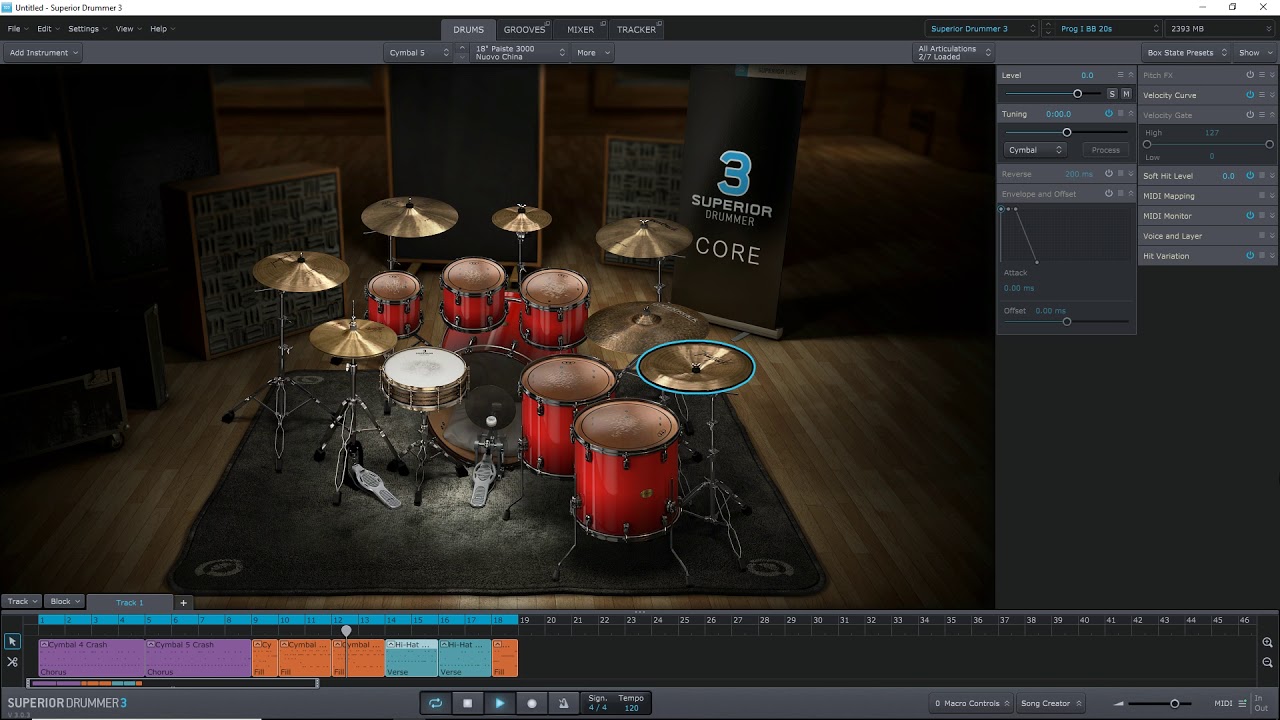The width and height of the screenshot is (1280, 720).
Task: Enable Velocity Gate power button
Action: click(x=1250, y=115)
